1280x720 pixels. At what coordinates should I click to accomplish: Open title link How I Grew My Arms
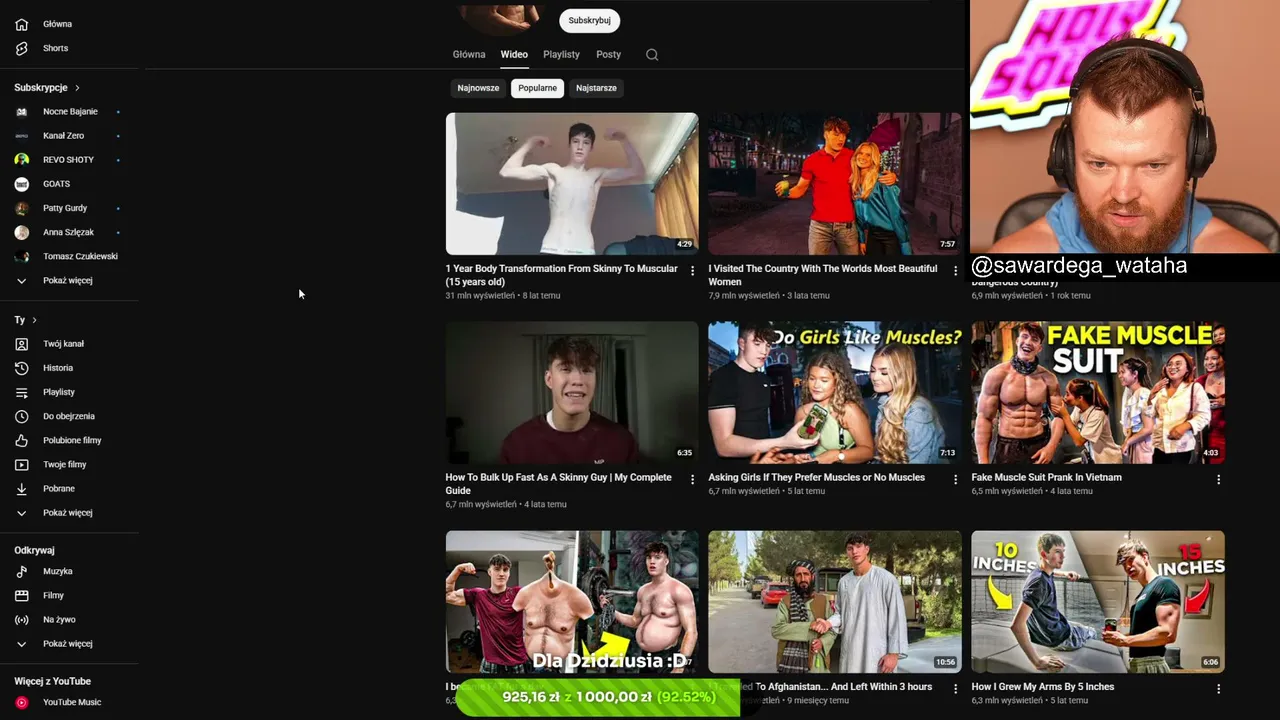1042,687
